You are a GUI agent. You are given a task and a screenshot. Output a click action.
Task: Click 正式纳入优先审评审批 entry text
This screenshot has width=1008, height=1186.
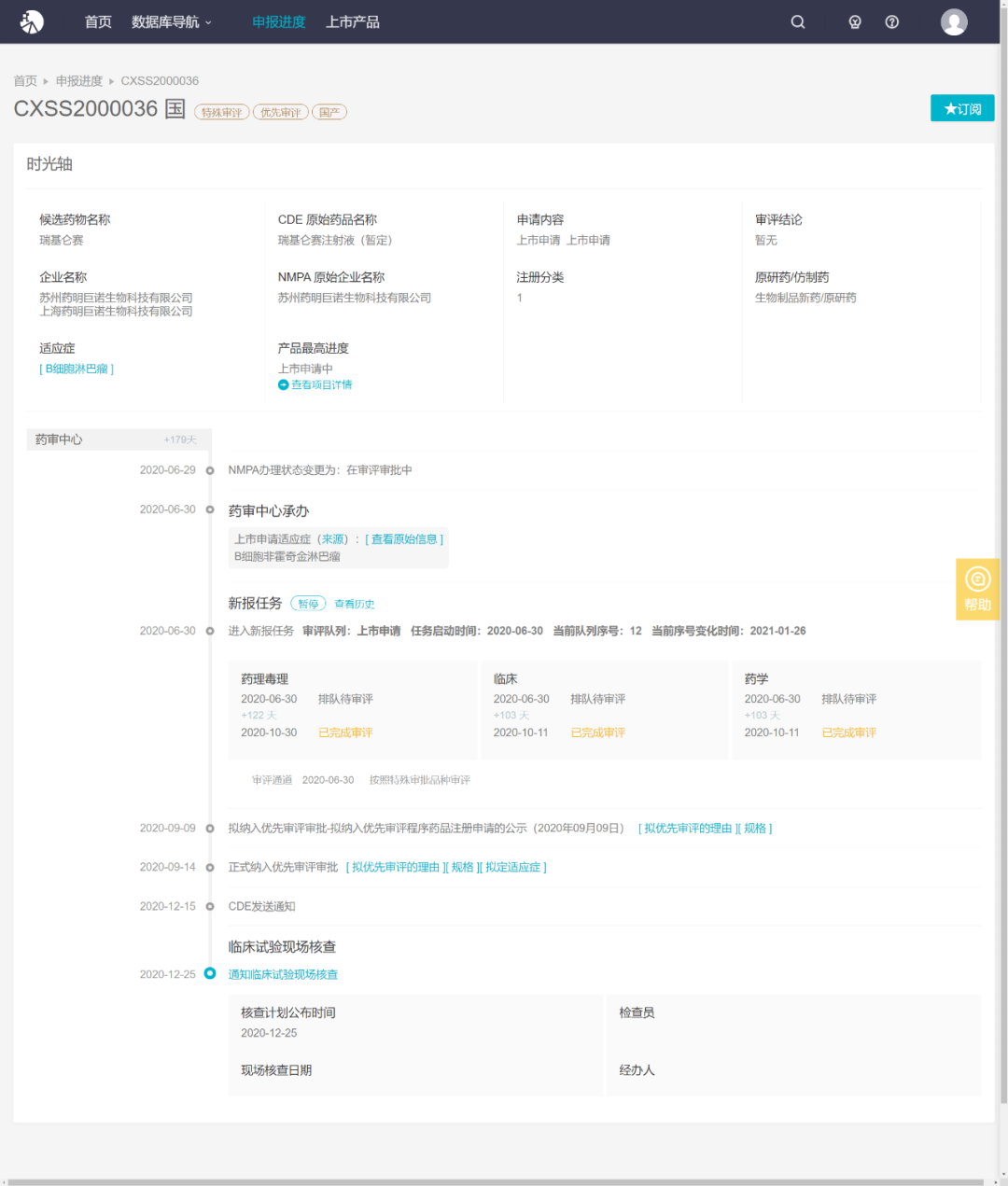coord(283,867)
